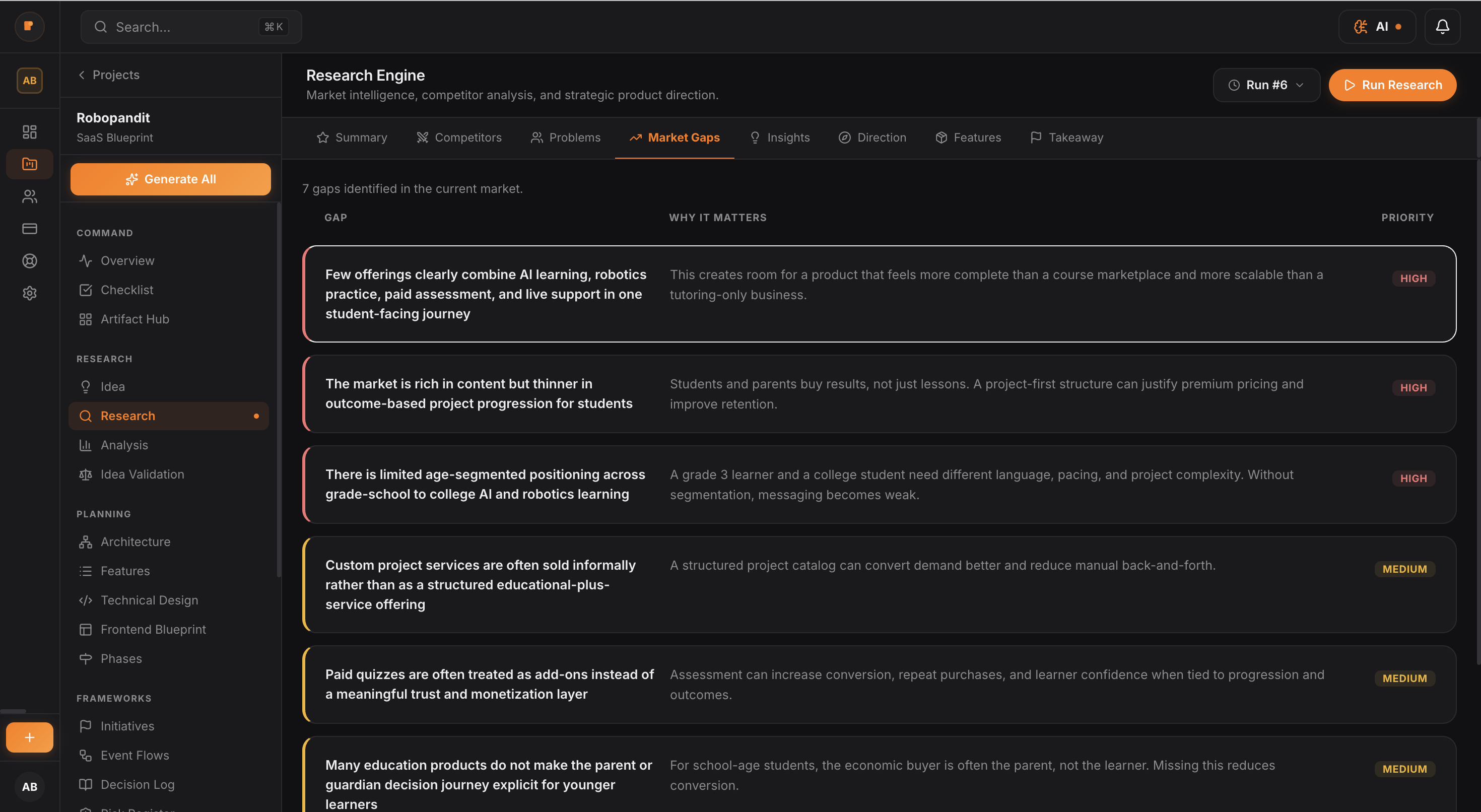Image resolution: width=1481 pixels, height=812 pixels.
Task: Switch to the Competitors tab
Action: [459, 138]
